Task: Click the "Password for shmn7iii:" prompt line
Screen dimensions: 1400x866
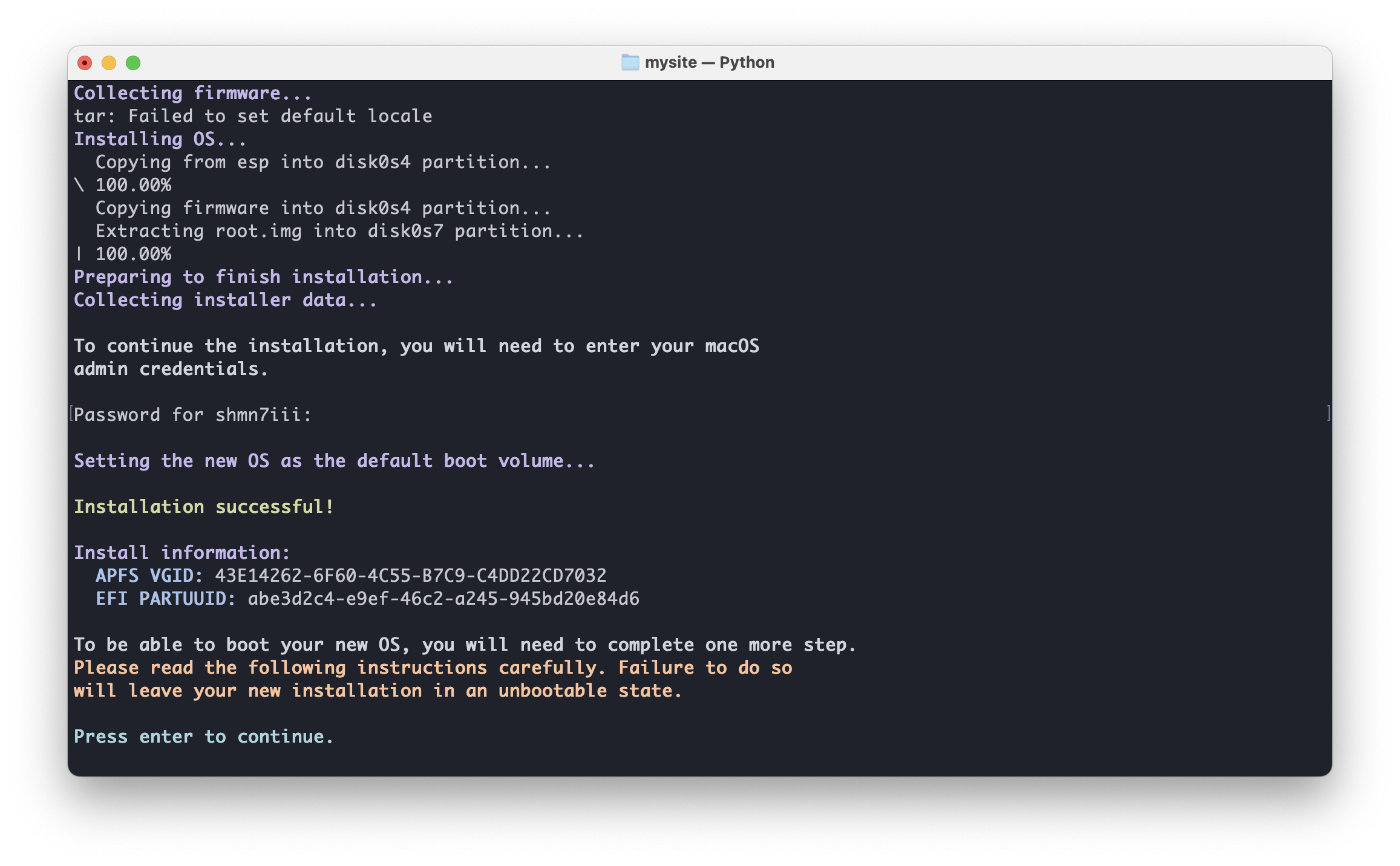Action: click(x=192, y=415)
